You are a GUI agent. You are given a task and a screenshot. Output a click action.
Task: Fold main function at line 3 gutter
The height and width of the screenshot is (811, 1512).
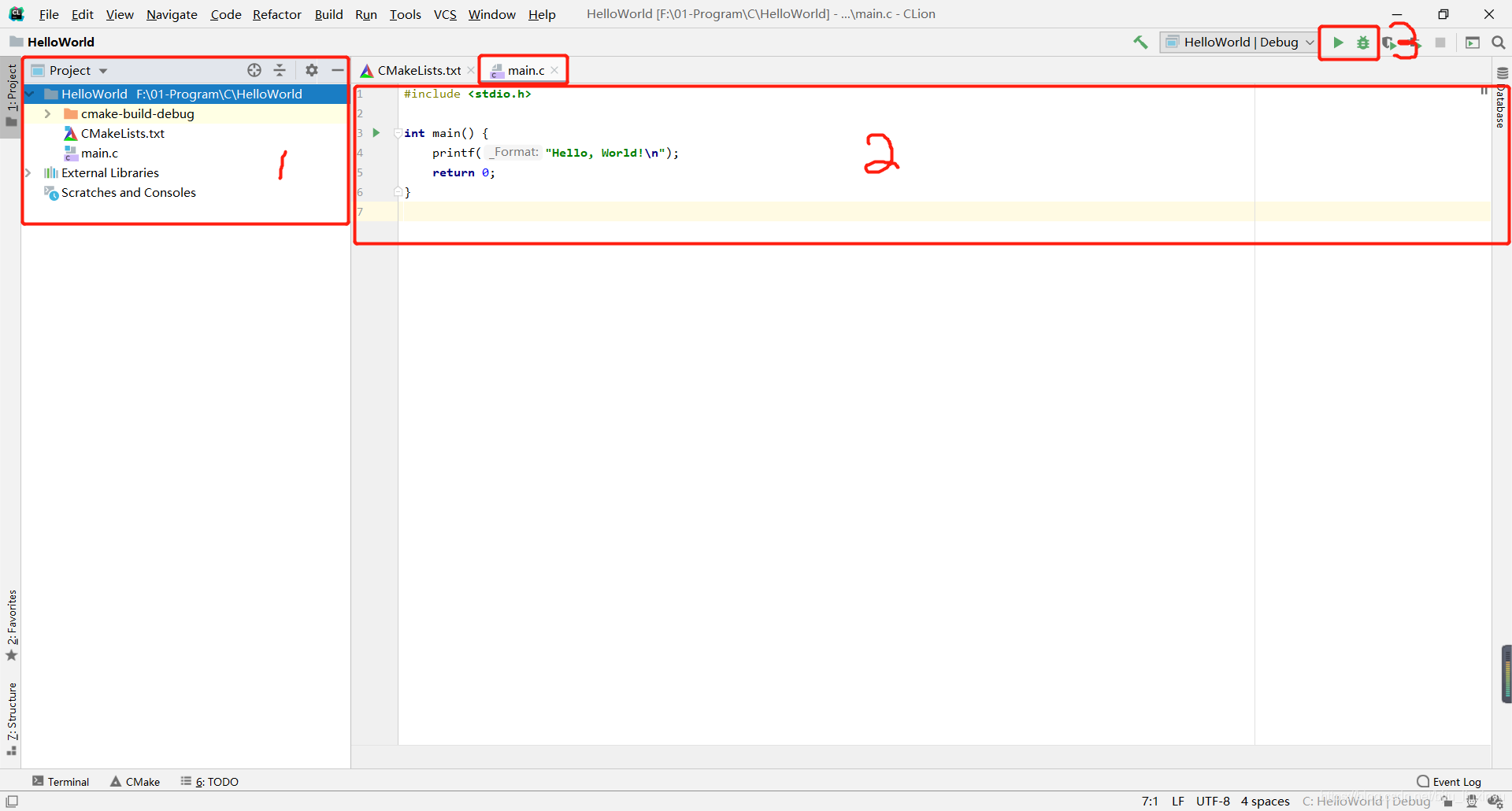[398, 133]
